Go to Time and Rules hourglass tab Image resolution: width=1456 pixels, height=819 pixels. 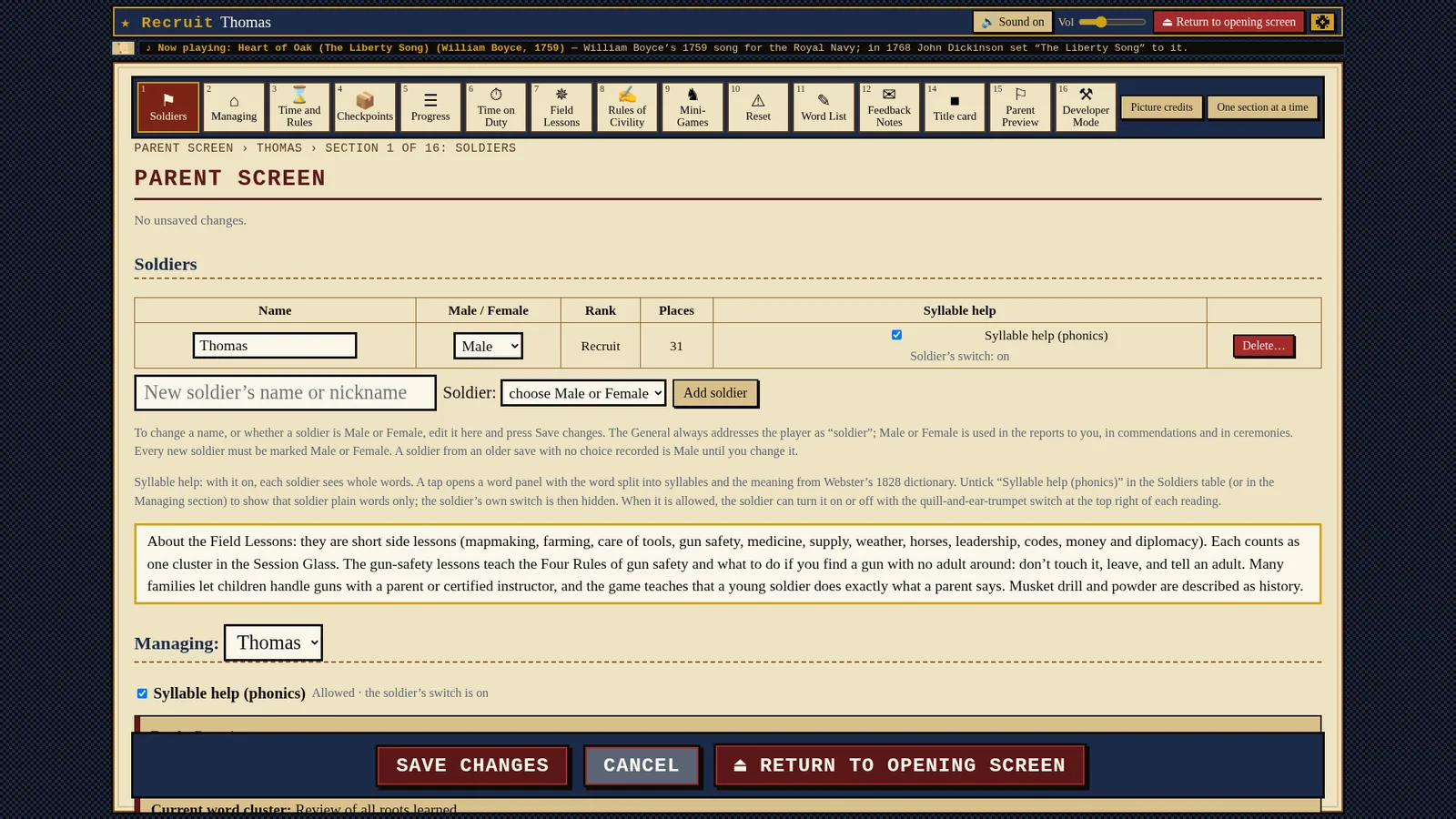[x=299, y=107]
